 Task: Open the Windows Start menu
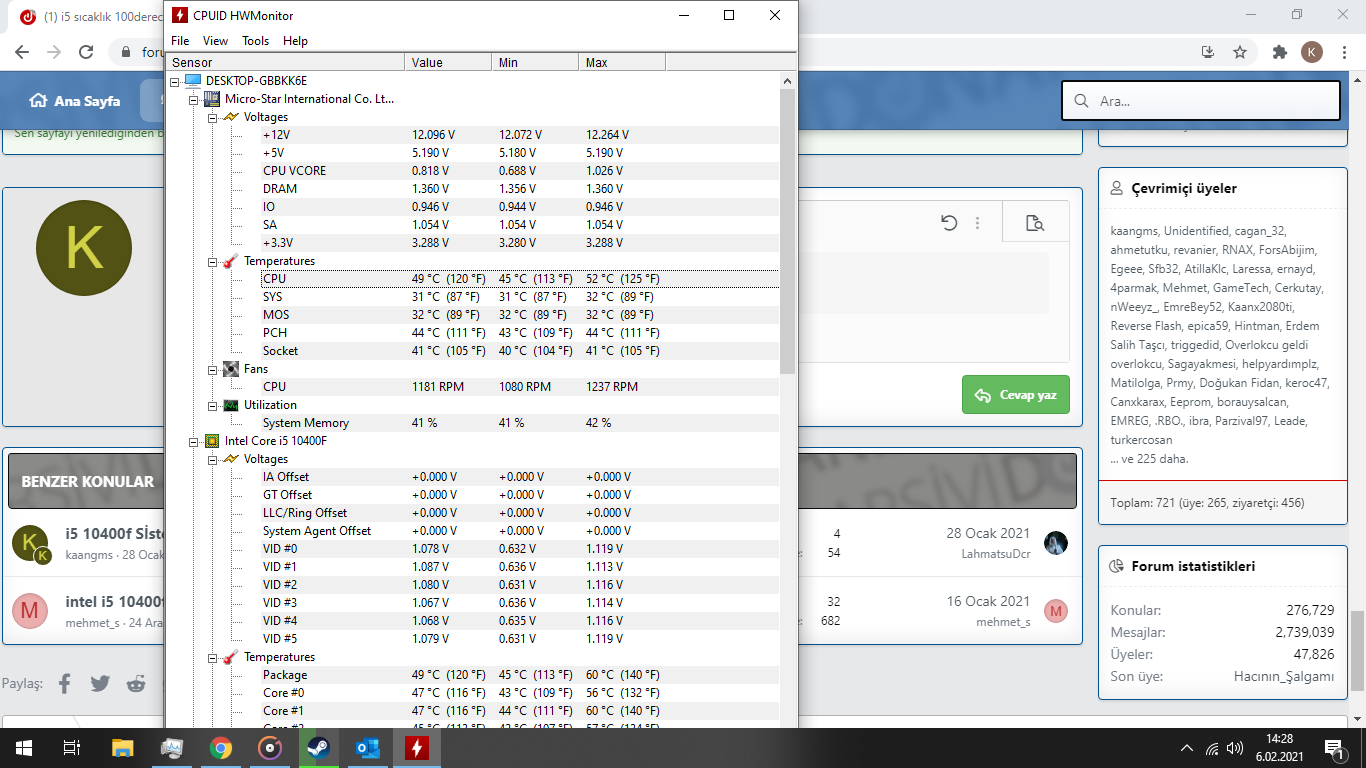pyautogui.click(x=23, y=748)
